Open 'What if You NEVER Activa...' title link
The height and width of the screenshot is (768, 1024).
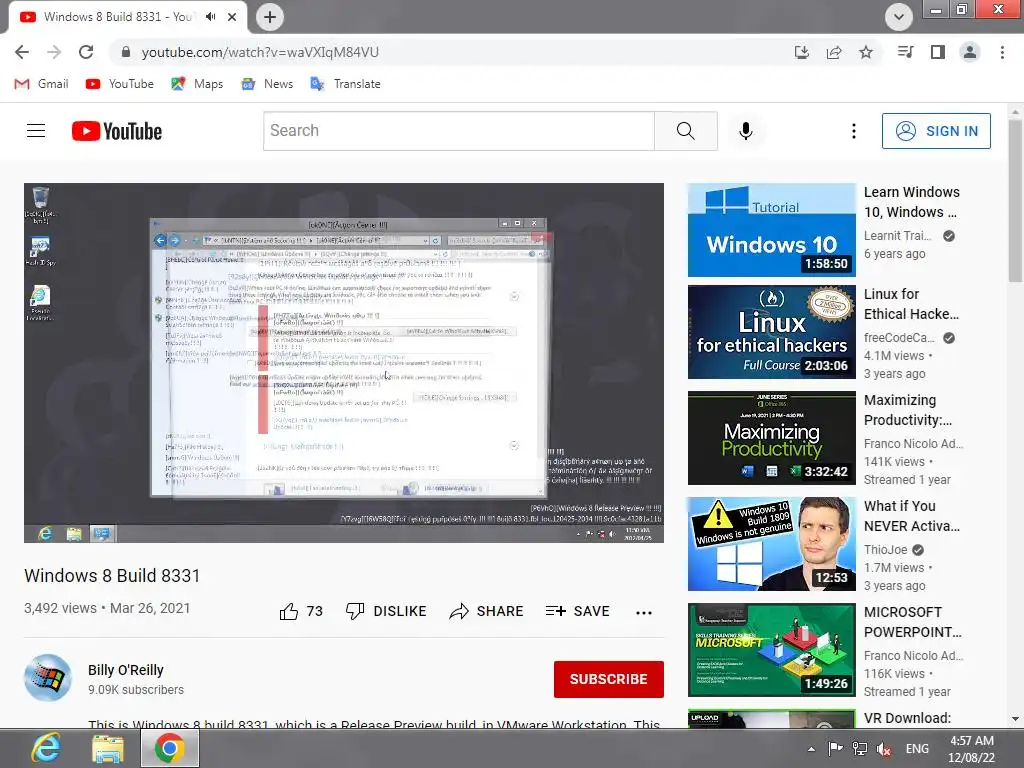[x=912, y=516]
